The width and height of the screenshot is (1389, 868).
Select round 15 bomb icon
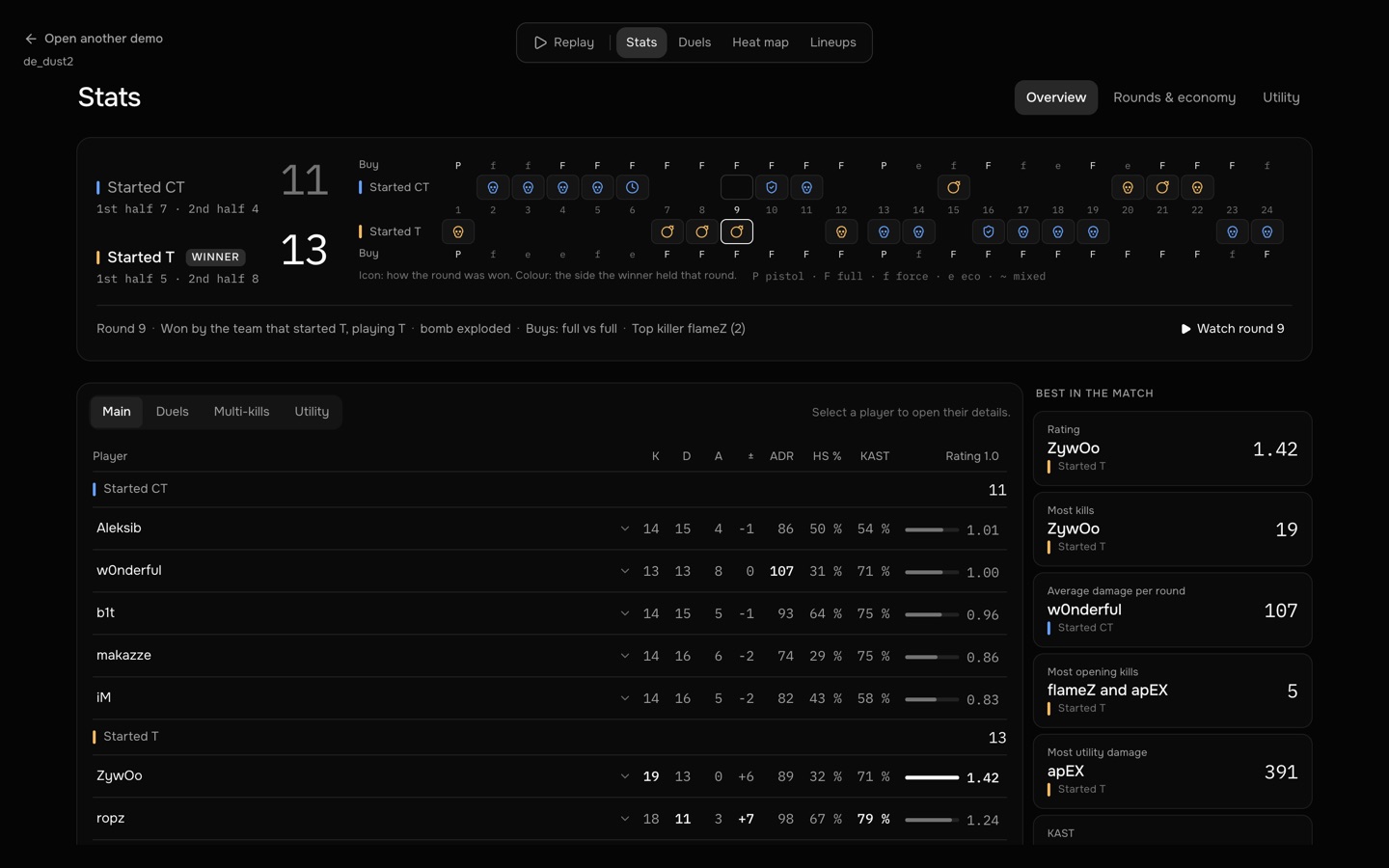953,187
